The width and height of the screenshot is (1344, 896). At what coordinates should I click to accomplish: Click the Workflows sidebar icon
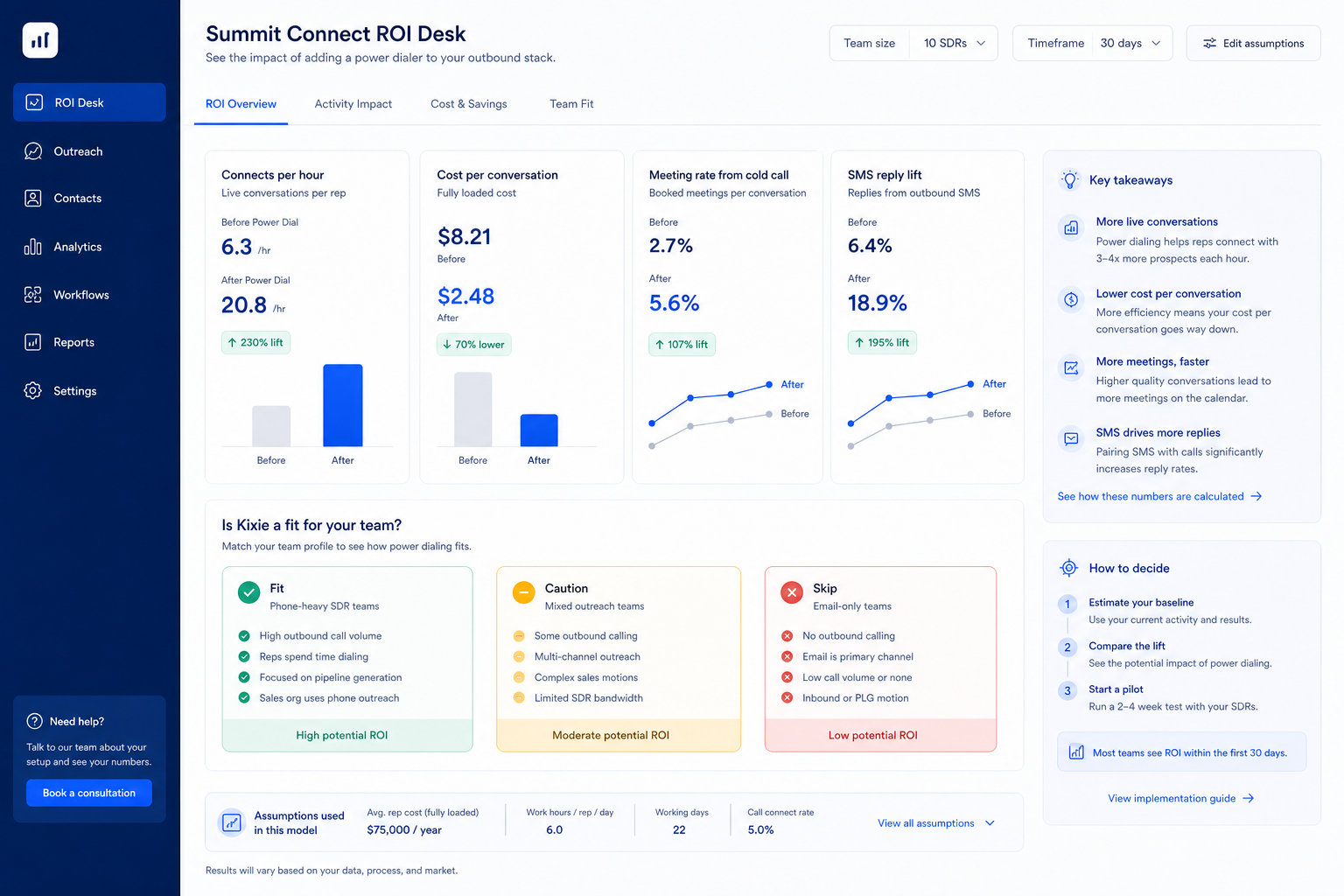tap(33, 295)
